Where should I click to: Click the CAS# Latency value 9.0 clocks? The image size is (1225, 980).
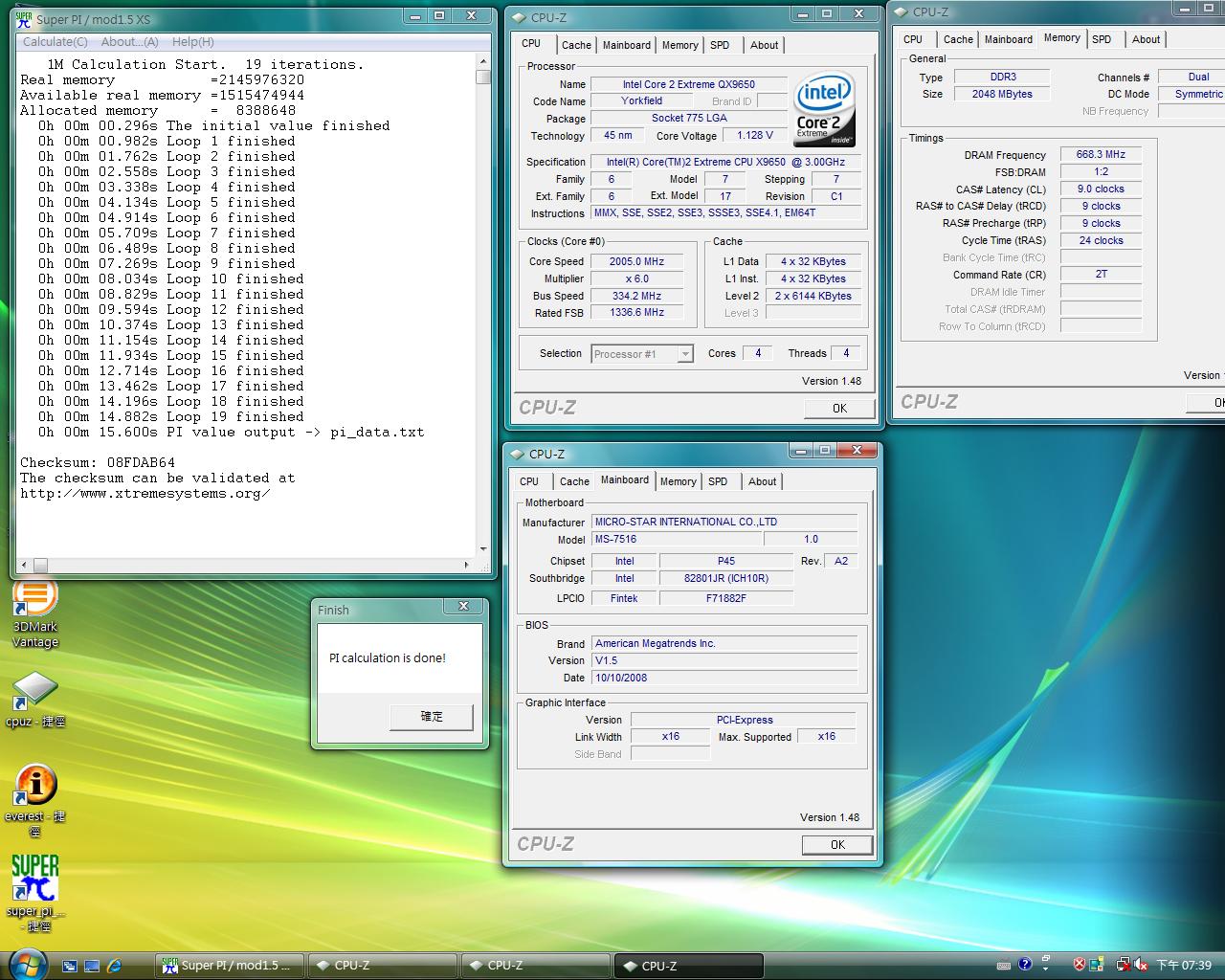1101,189
